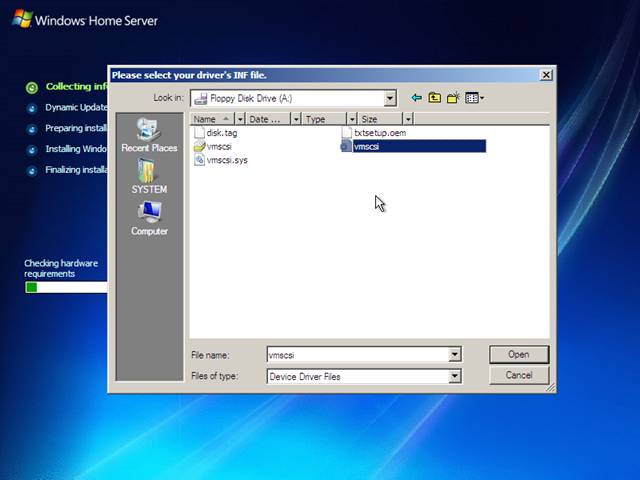Click the Checking hardware requirements progress bar
This screenshot has width=640, height=480.
(x=66, y=287)
